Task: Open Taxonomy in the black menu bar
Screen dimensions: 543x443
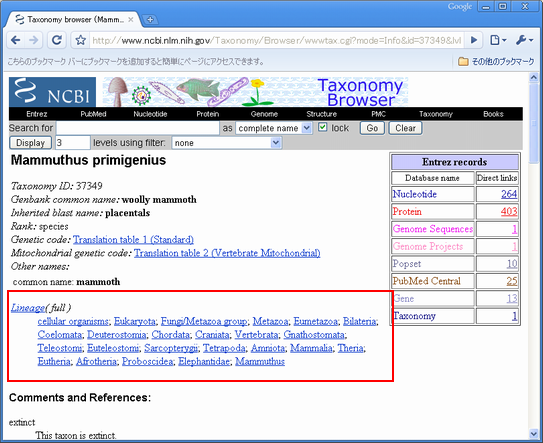Action: point(436,114)
